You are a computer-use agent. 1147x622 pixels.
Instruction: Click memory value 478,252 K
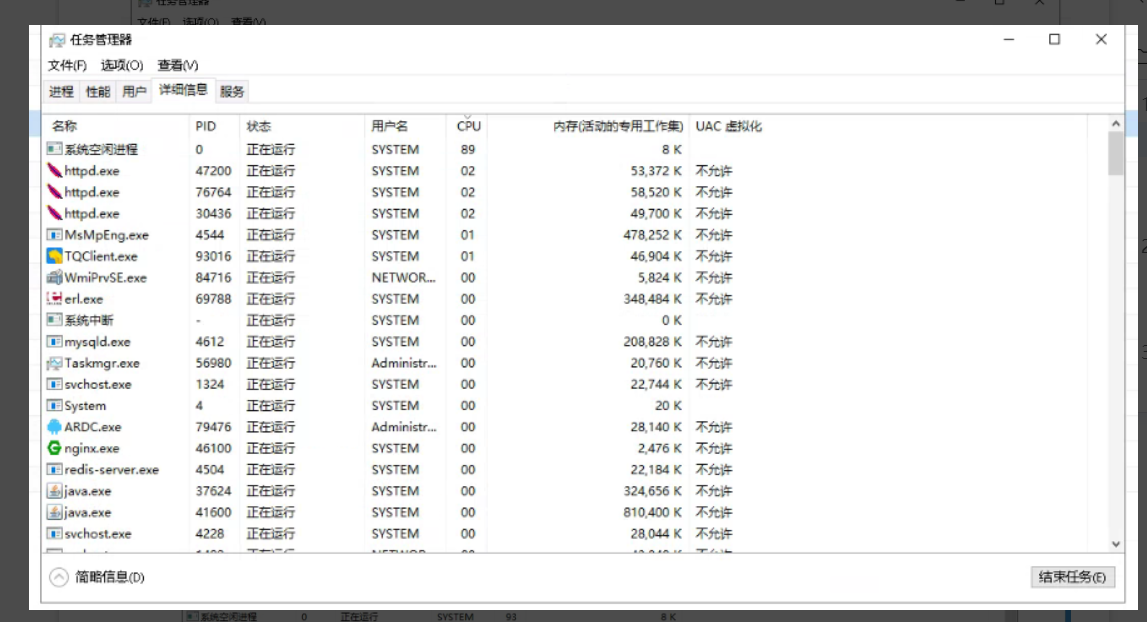[653, 235]
